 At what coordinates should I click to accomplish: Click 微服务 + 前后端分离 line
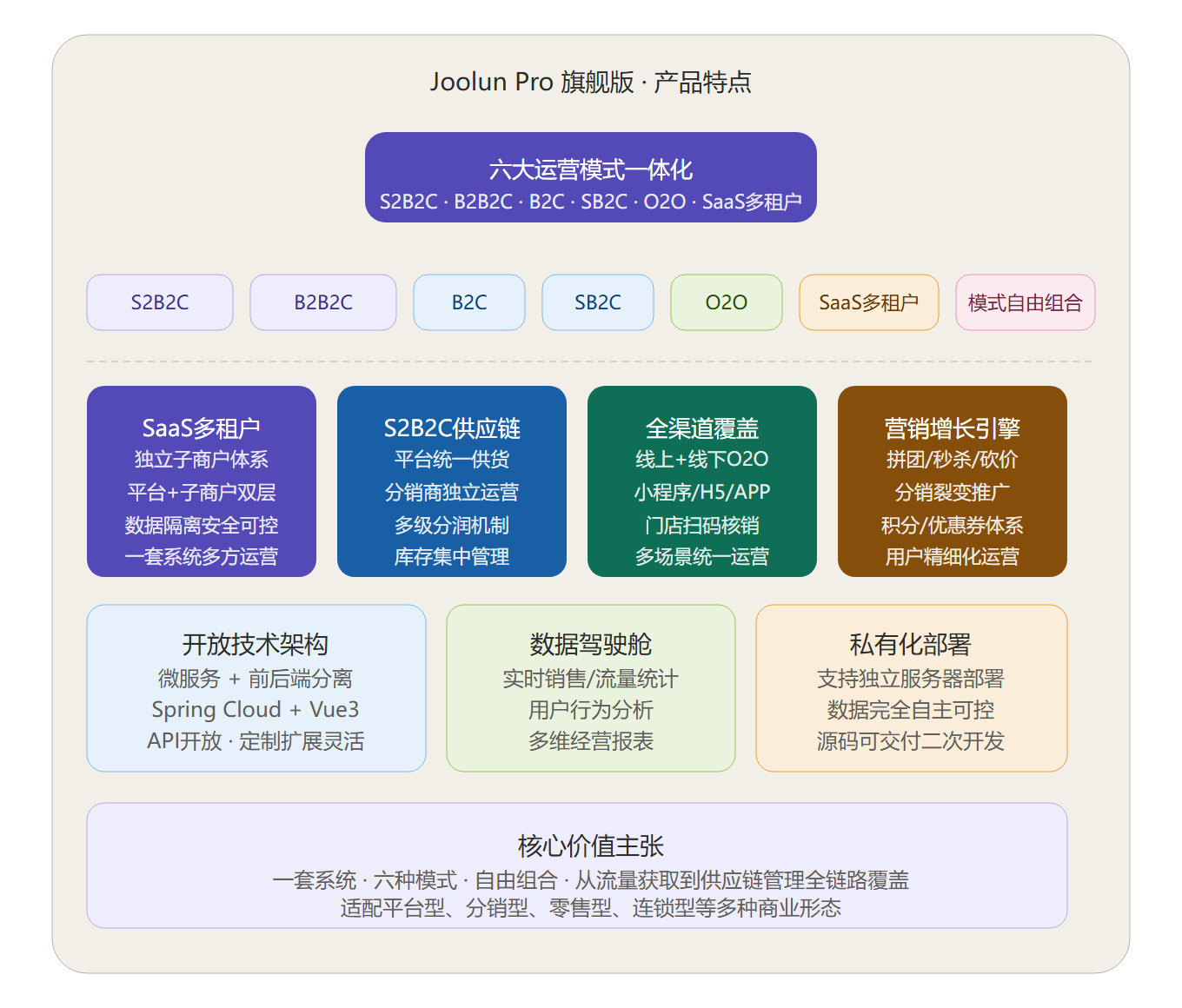[x=256, y=679]
